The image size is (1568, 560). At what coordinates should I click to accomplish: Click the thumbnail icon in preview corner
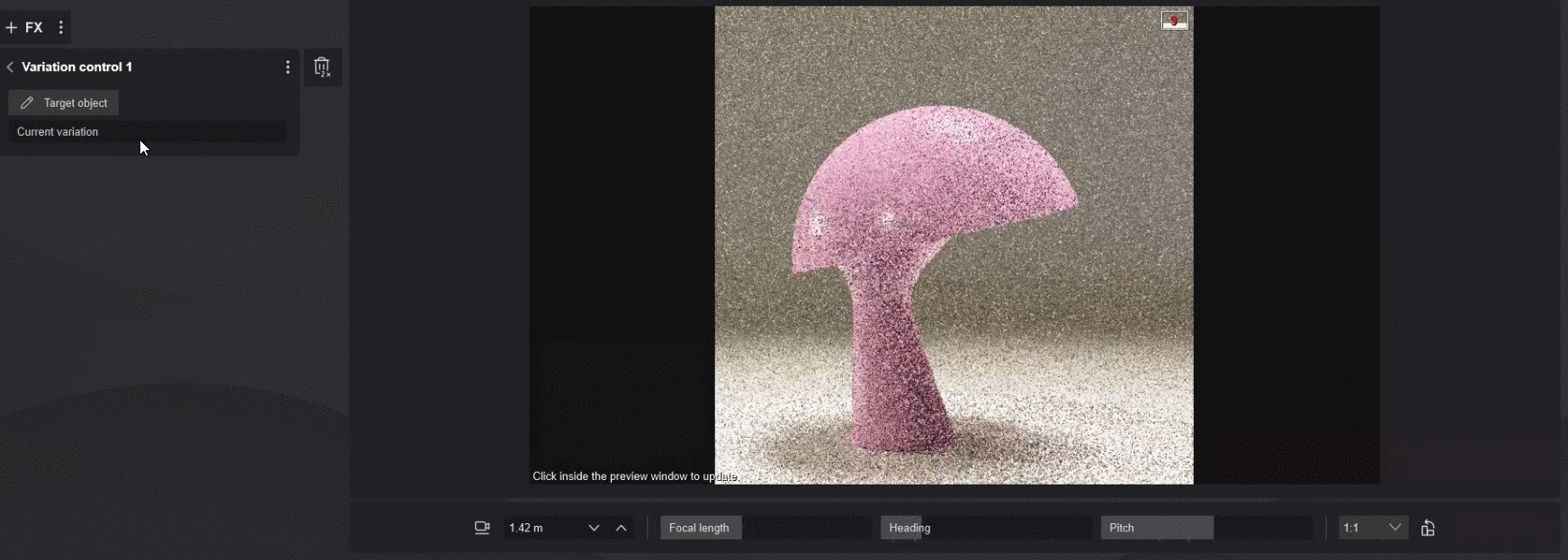pyautogui.click(x=1174, y=21)
